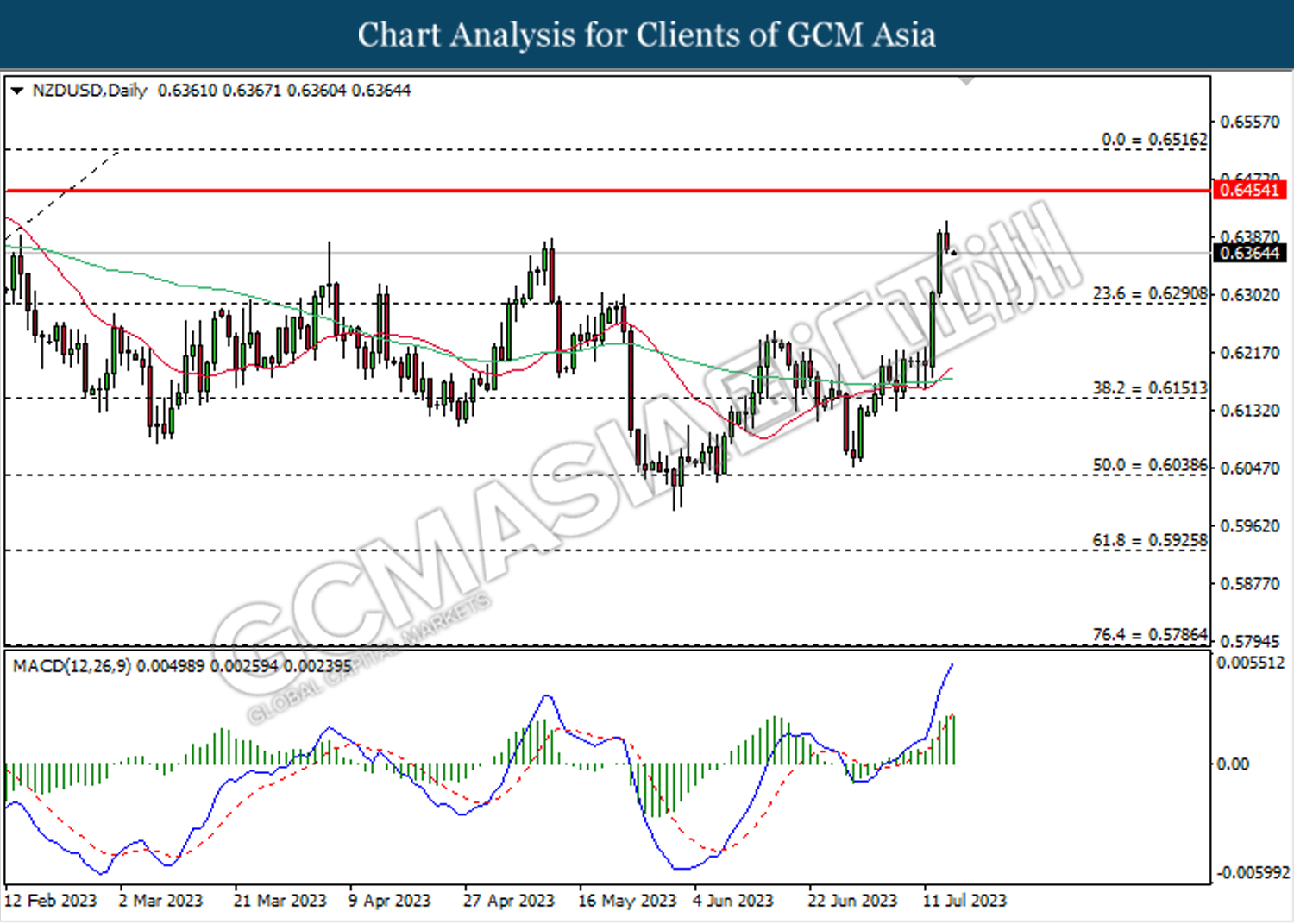Click the 0.62170 price axis value
This screenshot has width=1294, height=924.
click(x=1250, y=353)
